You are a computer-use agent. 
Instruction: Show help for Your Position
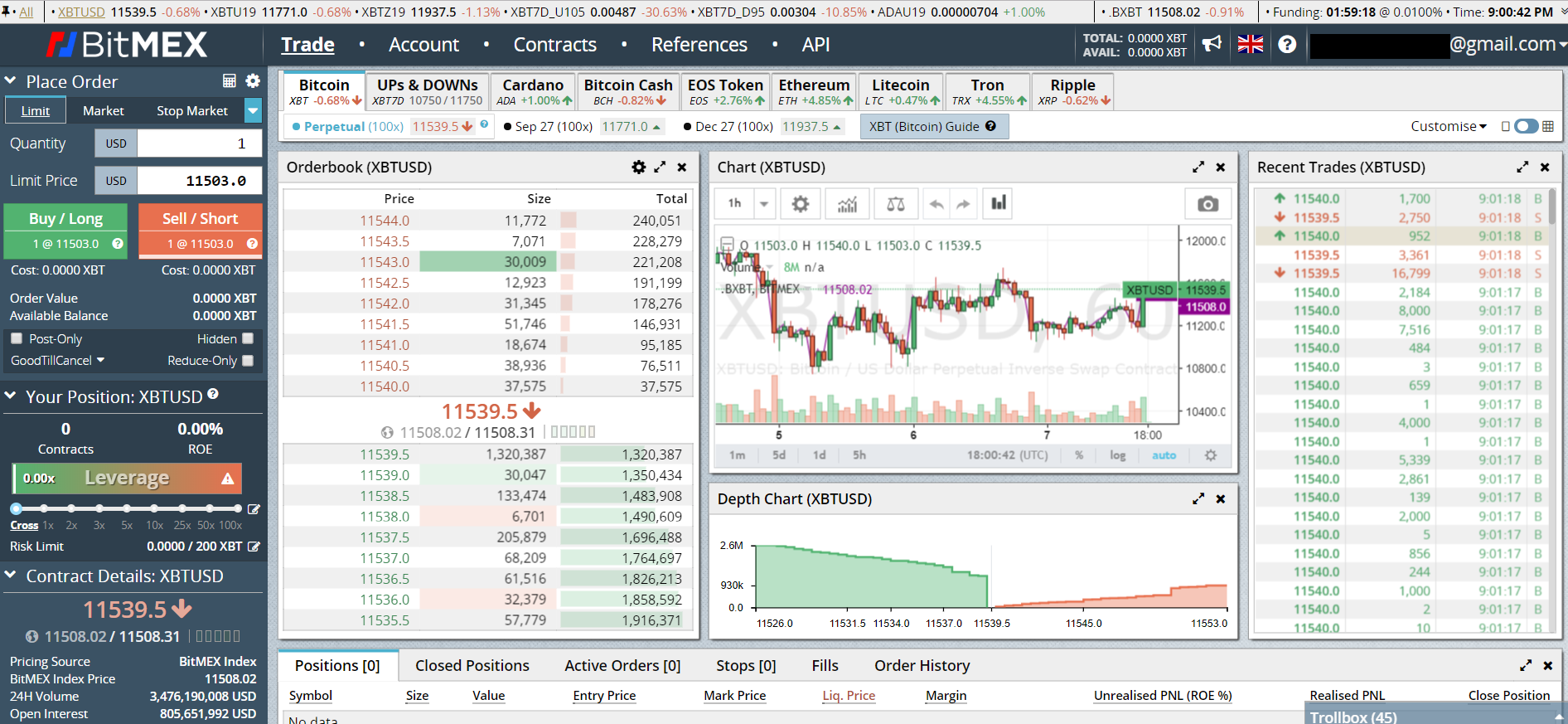pyautogui.click(x=213, y=394)
